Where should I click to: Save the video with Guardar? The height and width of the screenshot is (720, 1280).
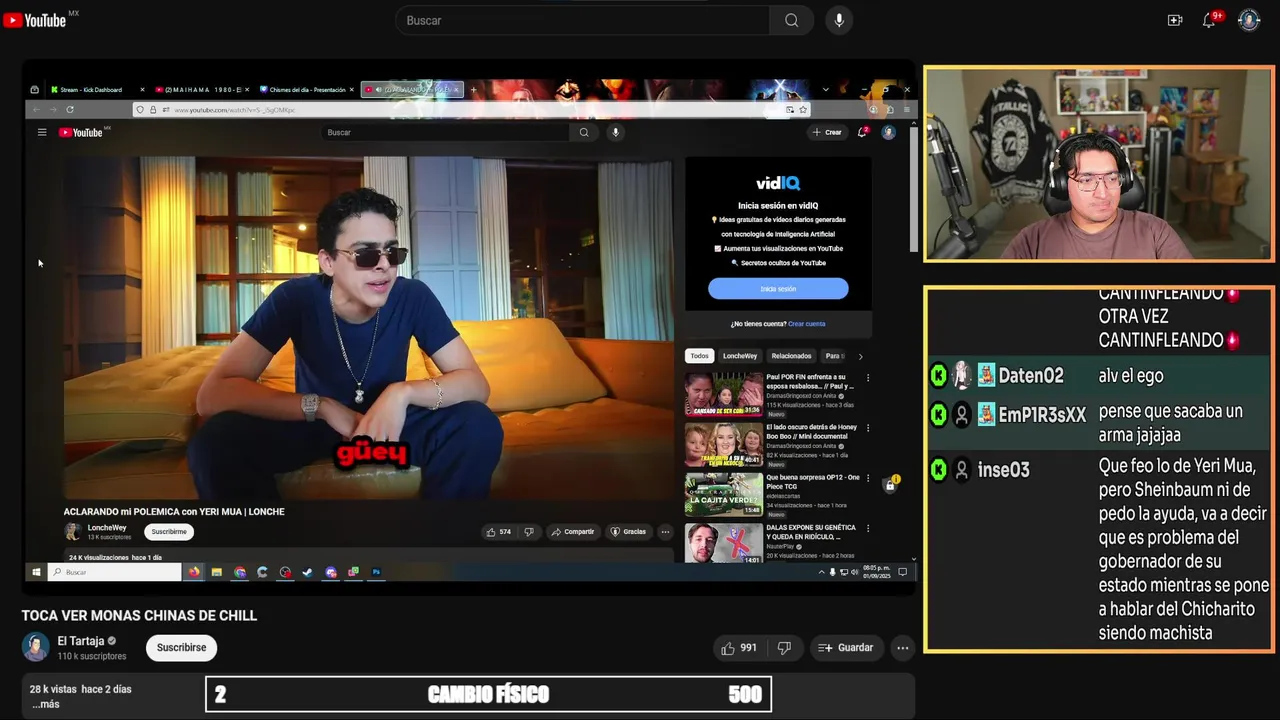[x=845, y=648]
